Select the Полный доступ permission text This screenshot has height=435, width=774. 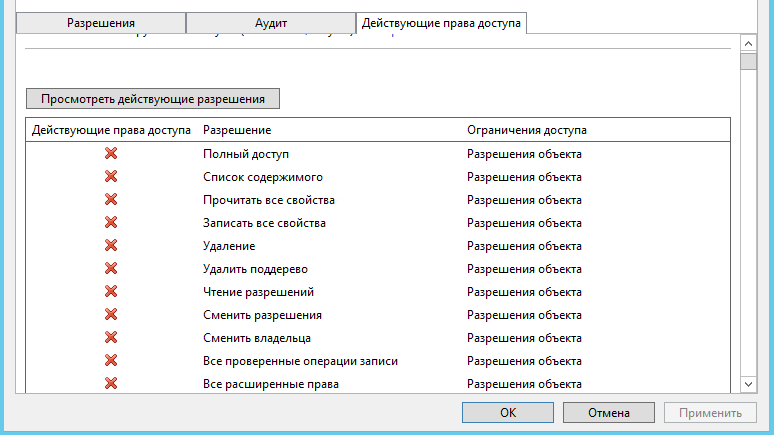(x=246, y=154)
